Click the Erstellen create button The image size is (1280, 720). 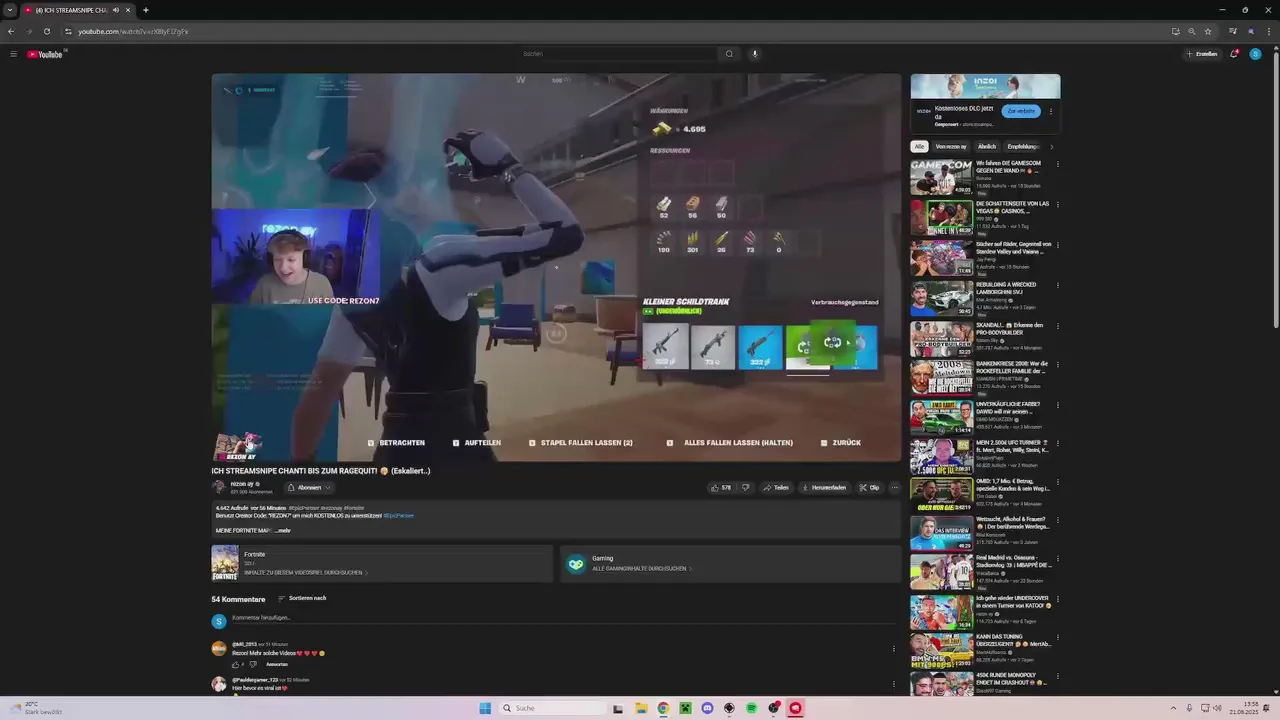[1202, 54]
